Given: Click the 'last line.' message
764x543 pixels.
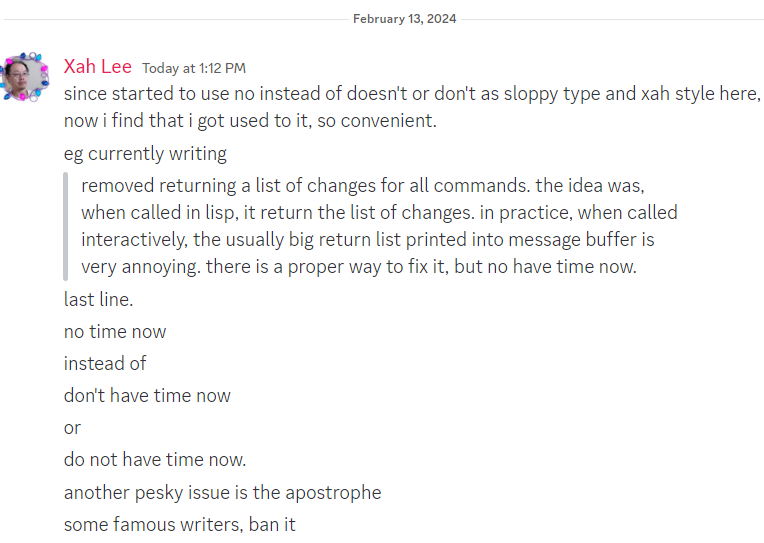Looking at the screenshot, I should tap(99, 300).
